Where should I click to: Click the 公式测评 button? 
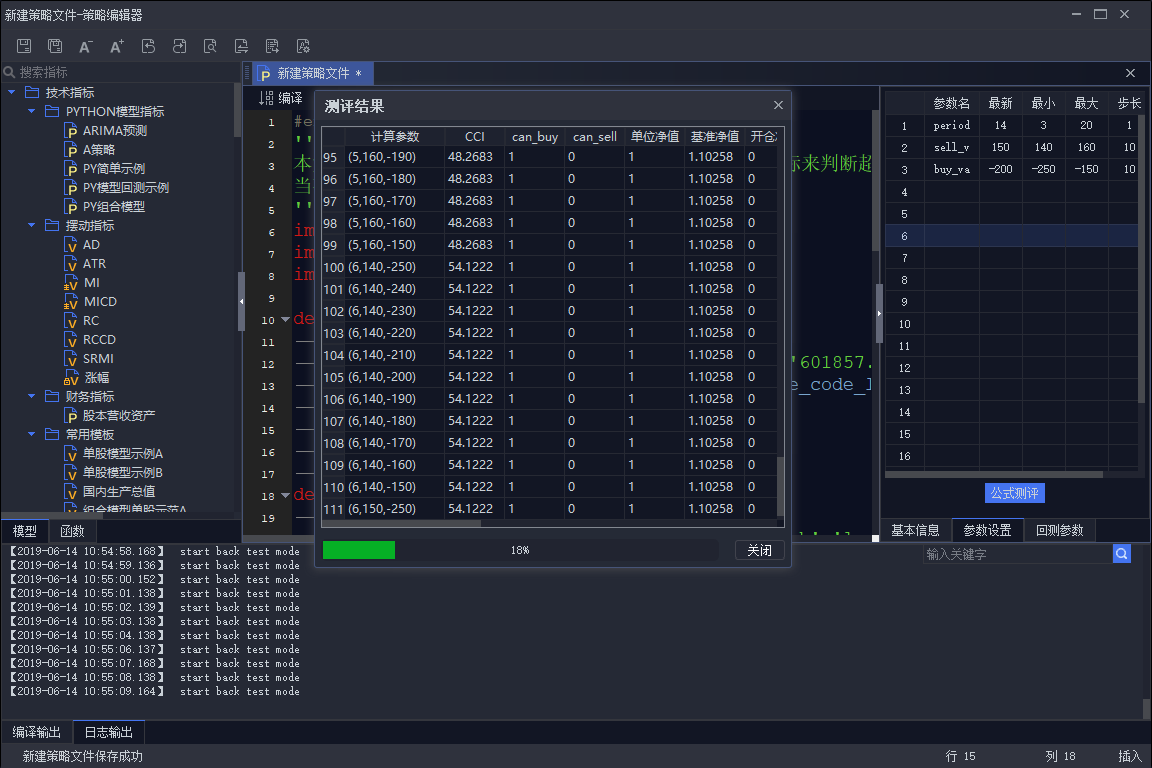pos(1014,494)
